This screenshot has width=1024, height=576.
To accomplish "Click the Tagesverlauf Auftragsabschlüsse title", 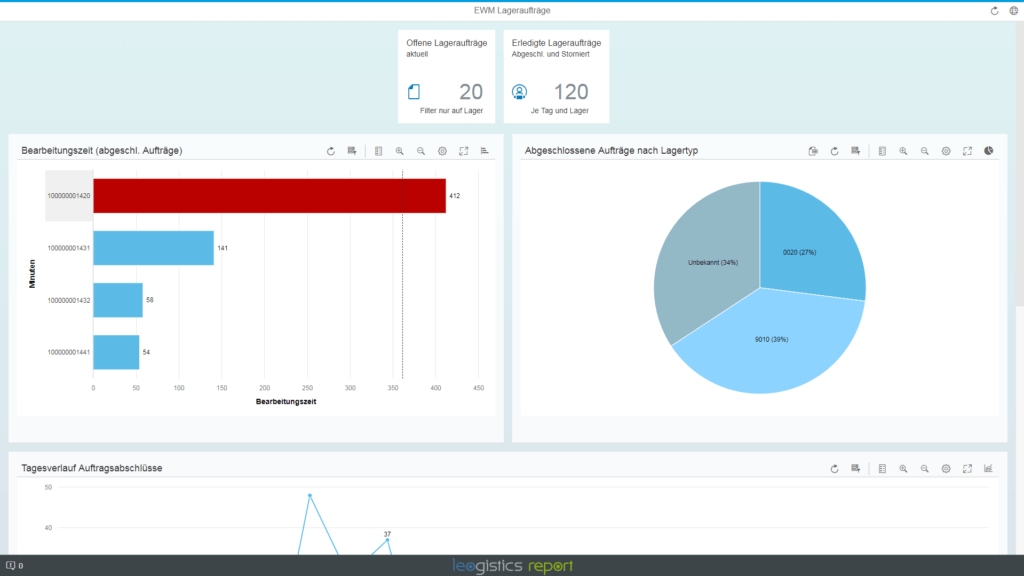I will tap(91, 468).
